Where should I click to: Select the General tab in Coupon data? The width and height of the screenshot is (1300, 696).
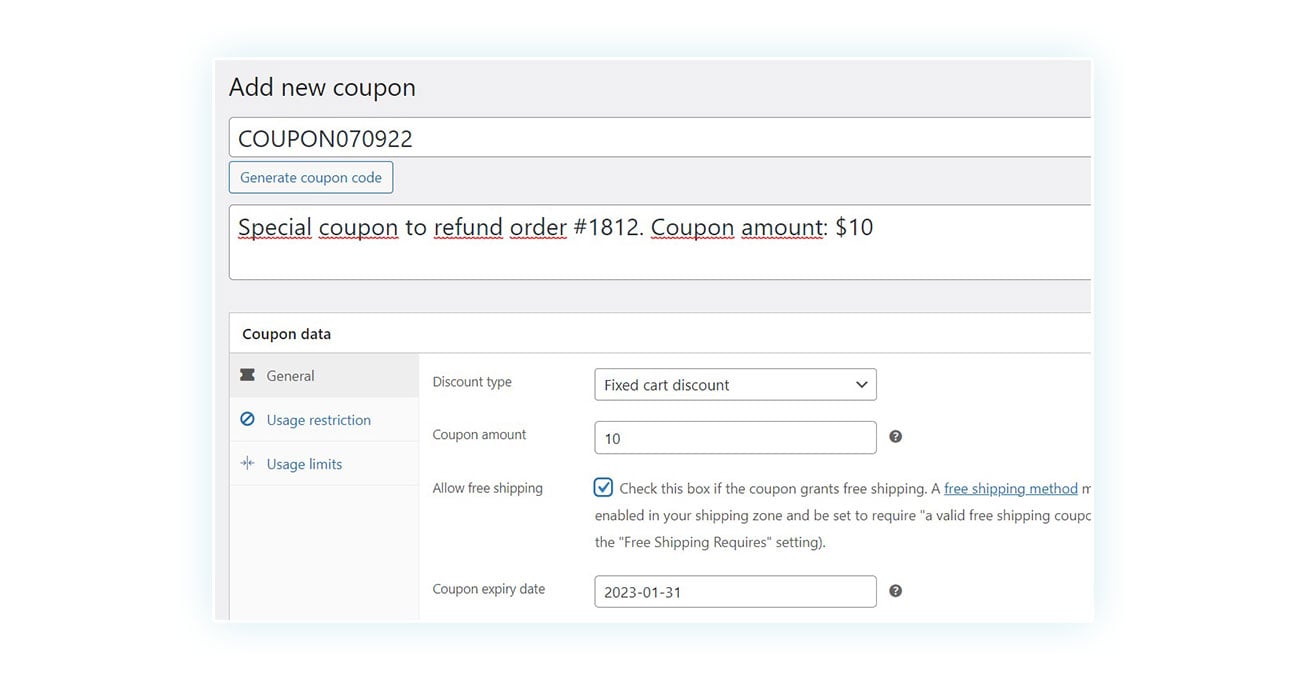[x=290, y=375]
